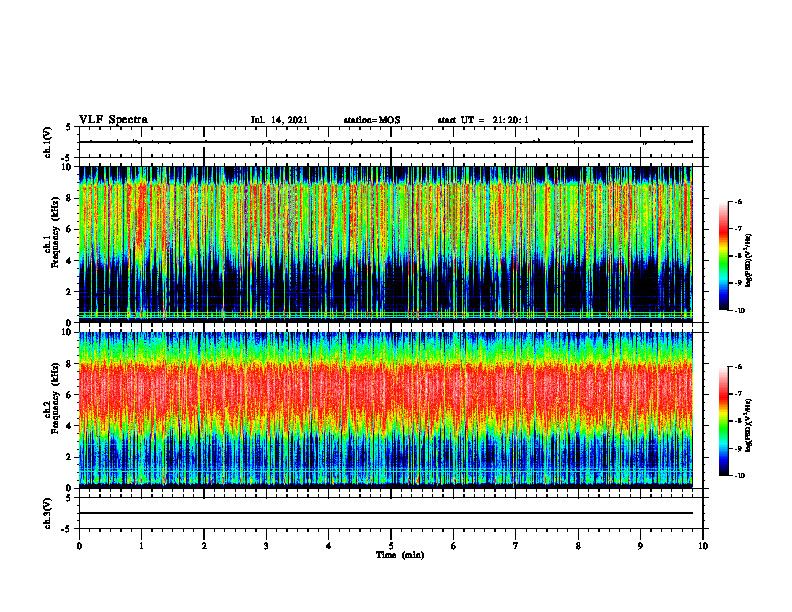Click the "VLF Spectra" title text

pos(113,120)
